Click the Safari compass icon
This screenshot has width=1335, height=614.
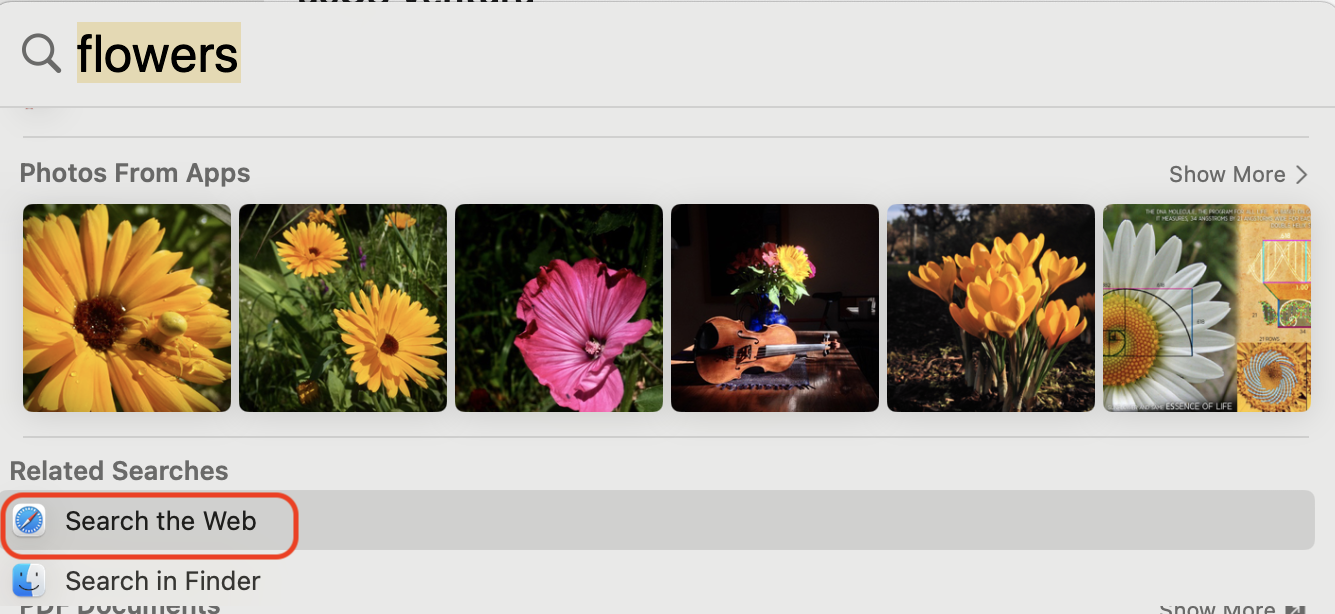point(29,521)
